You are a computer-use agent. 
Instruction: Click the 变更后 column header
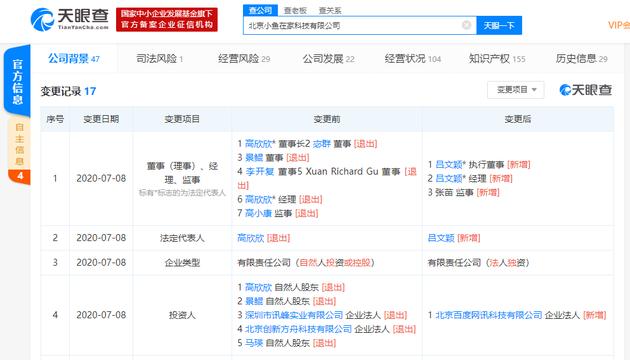tap(518, 119)
